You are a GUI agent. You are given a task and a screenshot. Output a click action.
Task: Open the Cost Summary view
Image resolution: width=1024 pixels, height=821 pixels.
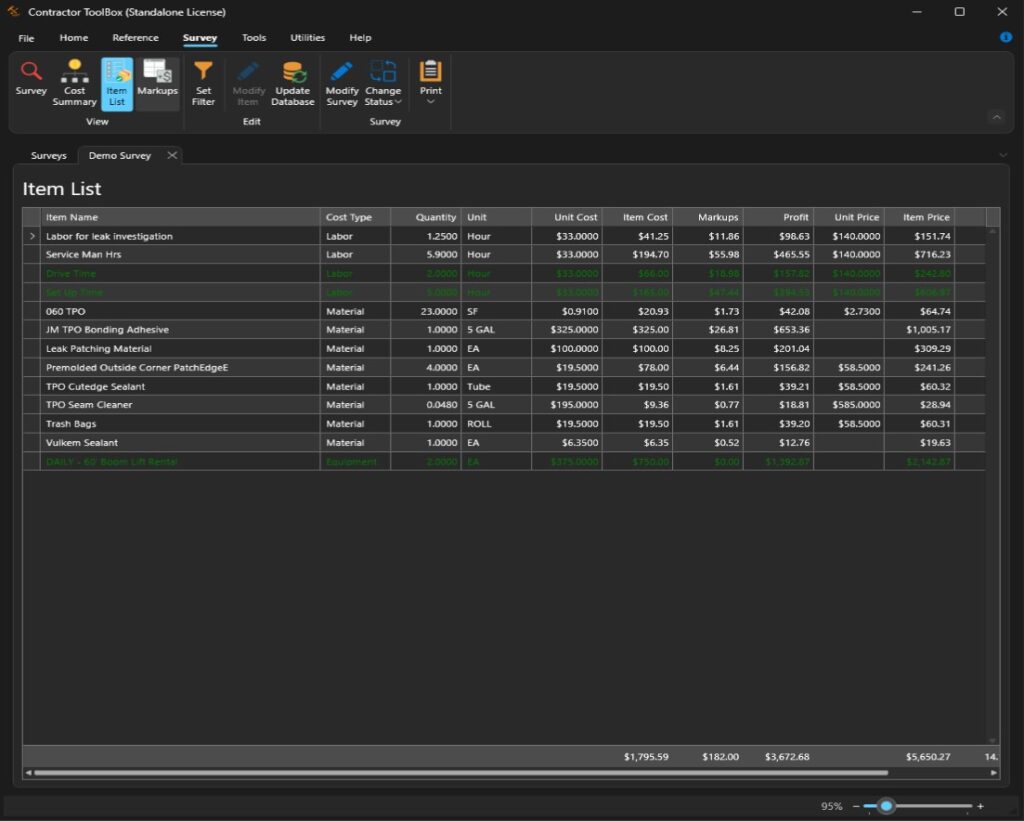[74, 82]
